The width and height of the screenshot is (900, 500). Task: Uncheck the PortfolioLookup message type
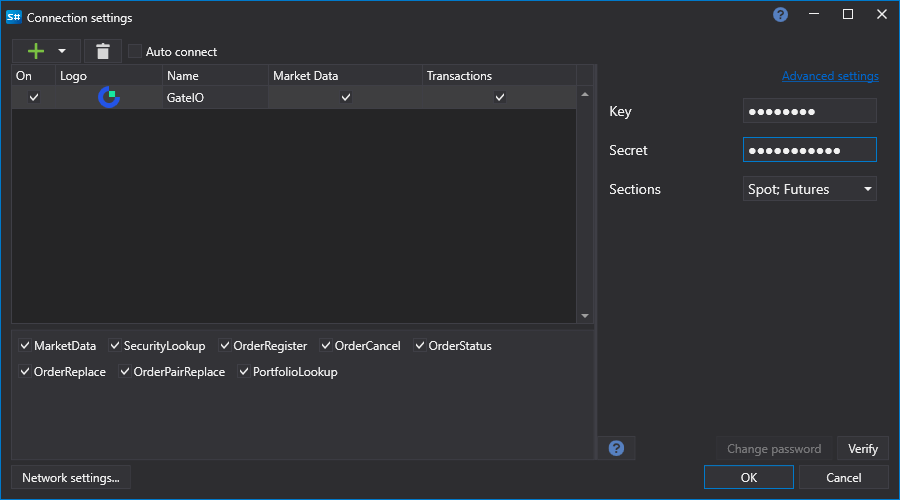click(244, 371)
